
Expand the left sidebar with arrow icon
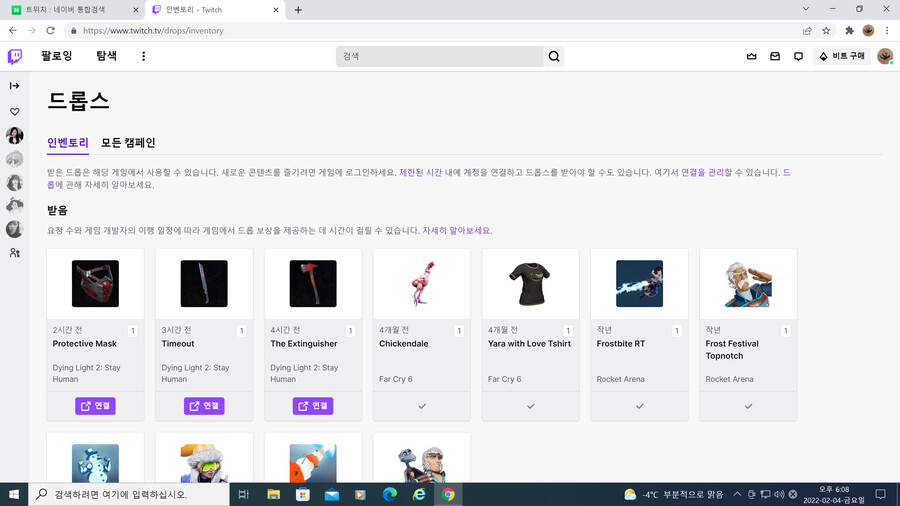15,86
